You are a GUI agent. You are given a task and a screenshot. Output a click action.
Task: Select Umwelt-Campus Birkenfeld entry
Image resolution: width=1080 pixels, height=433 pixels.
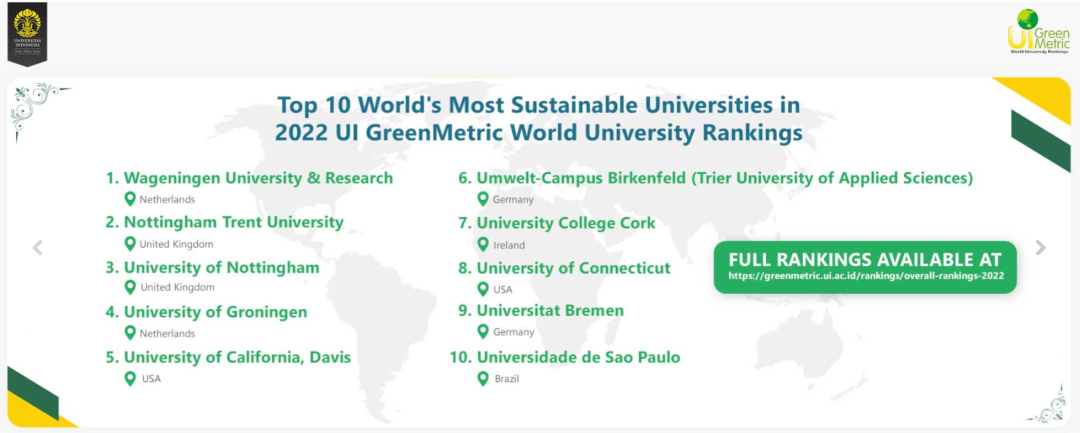coord(716,178)
